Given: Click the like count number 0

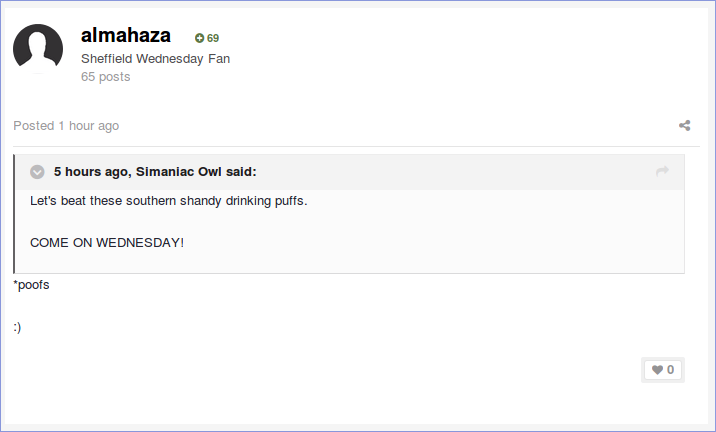Looking at the screenshot, I should (x=670, y=370).
